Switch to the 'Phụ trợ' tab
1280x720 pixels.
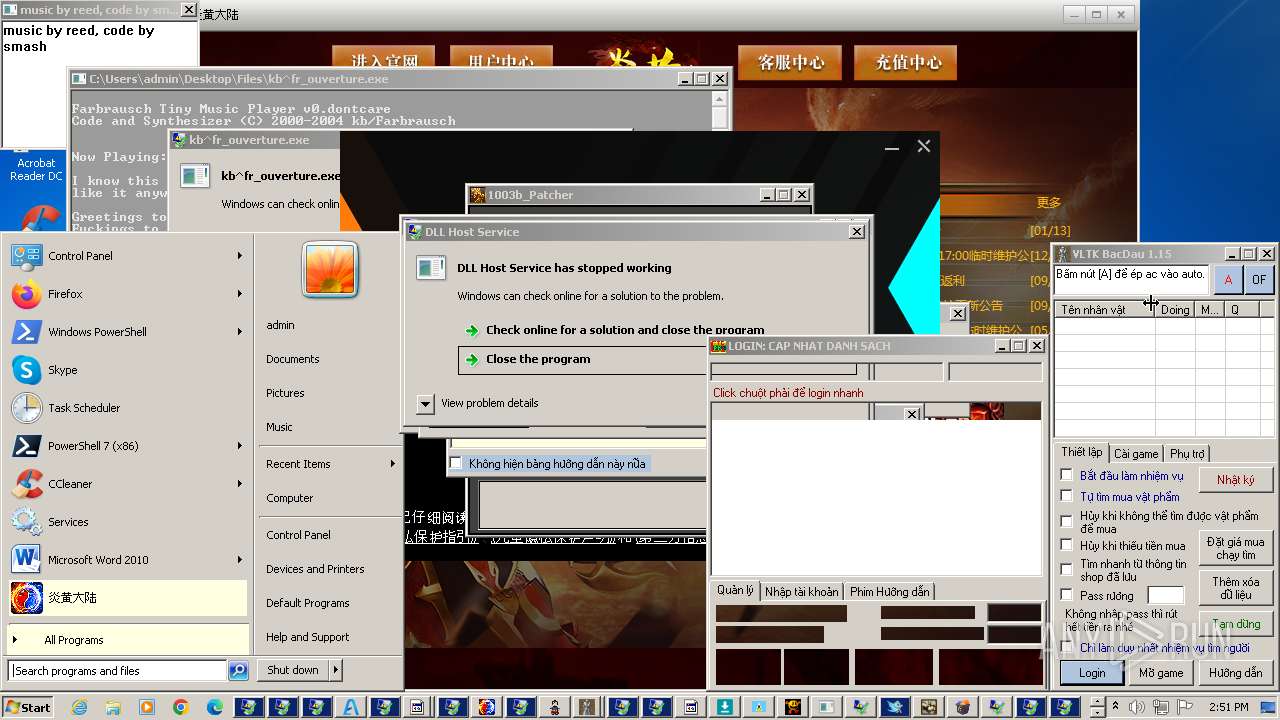[x=1187, y=454]
